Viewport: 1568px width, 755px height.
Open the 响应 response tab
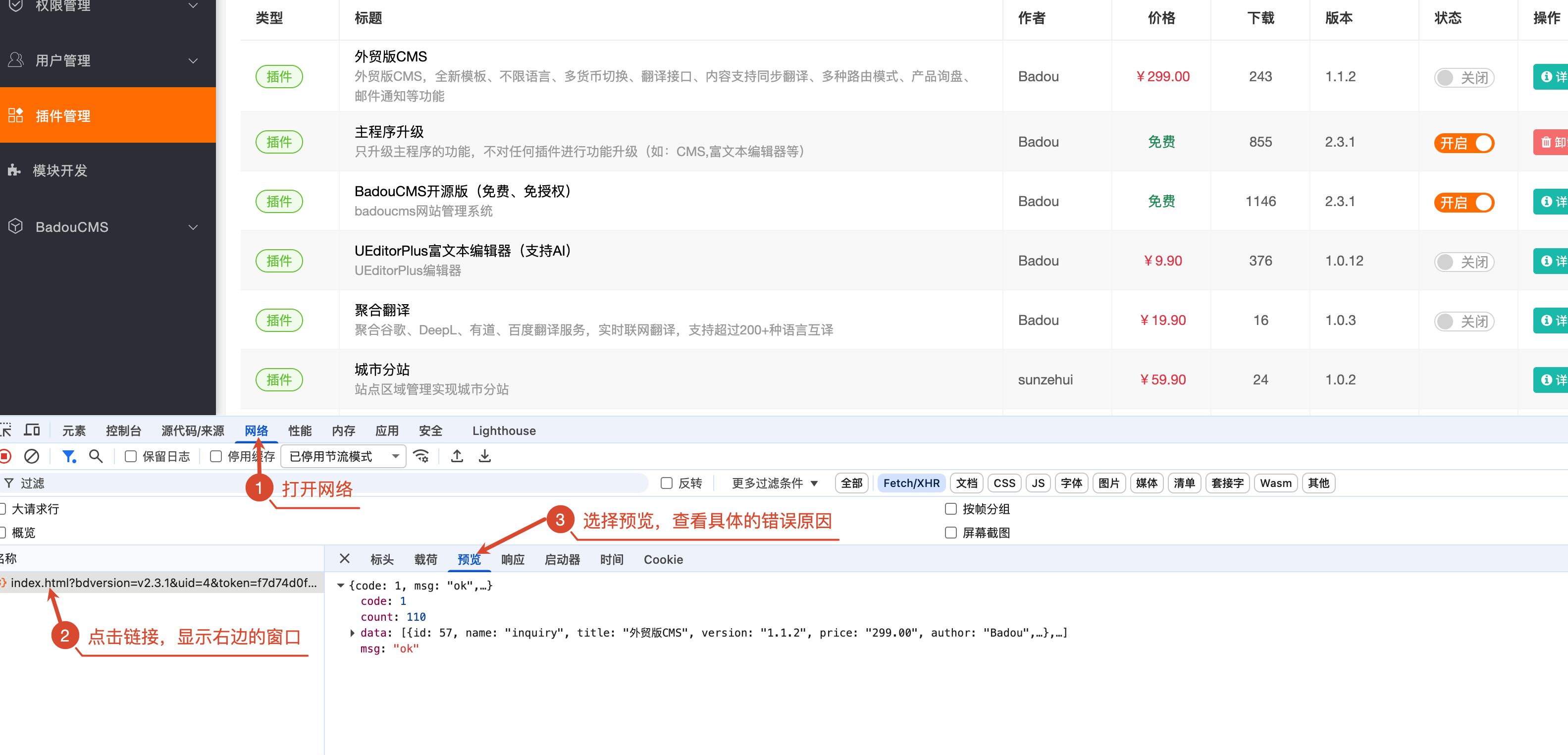pyautogui.click(x=513, y=559)
